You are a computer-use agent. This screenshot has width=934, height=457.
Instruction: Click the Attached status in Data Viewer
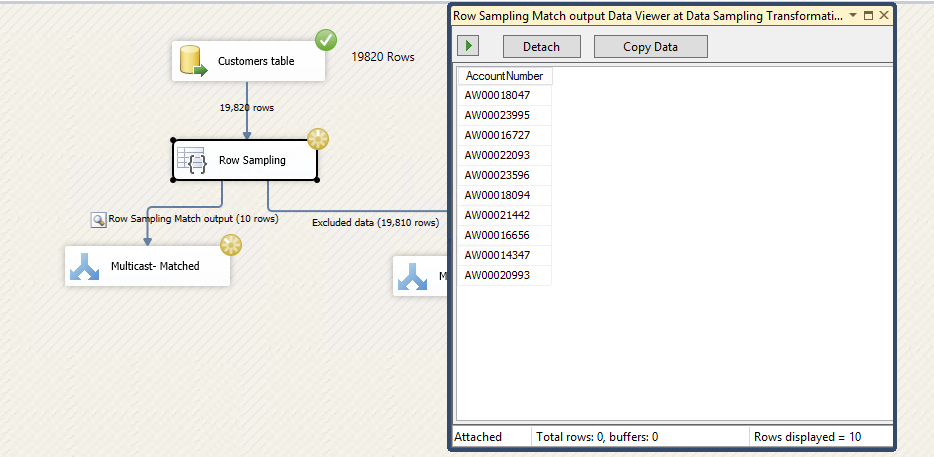[478, 437]
